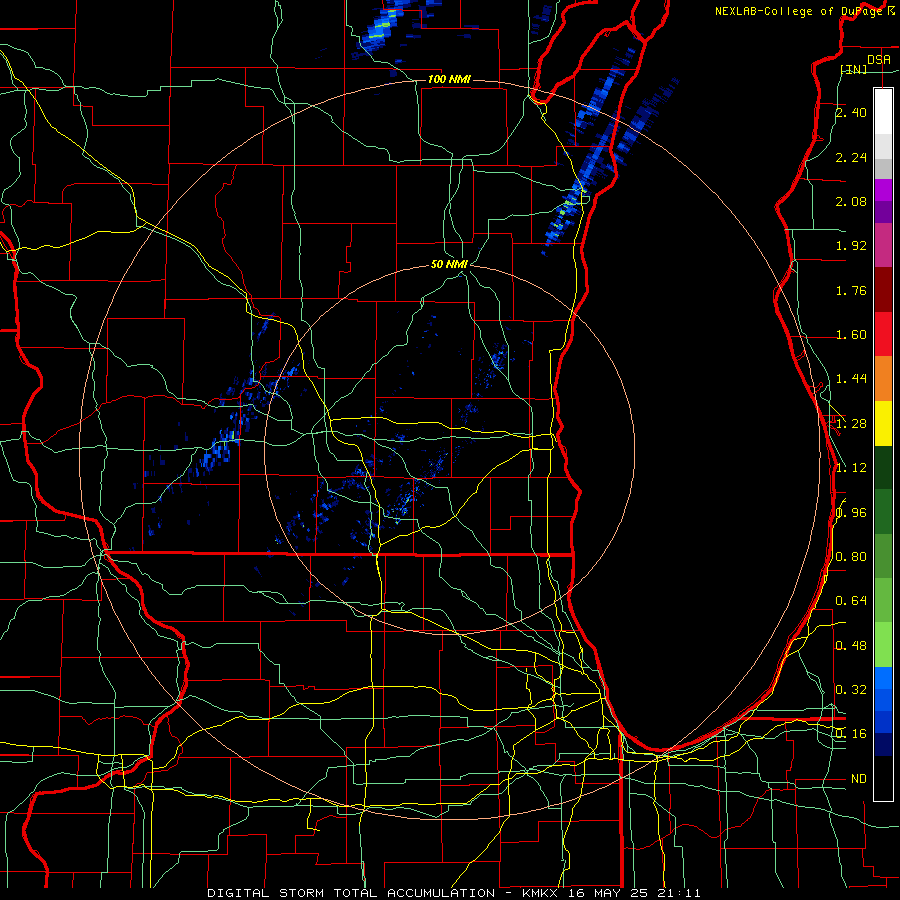
Task: Pick the light green swatch beside 0.48
Action: 883,645
